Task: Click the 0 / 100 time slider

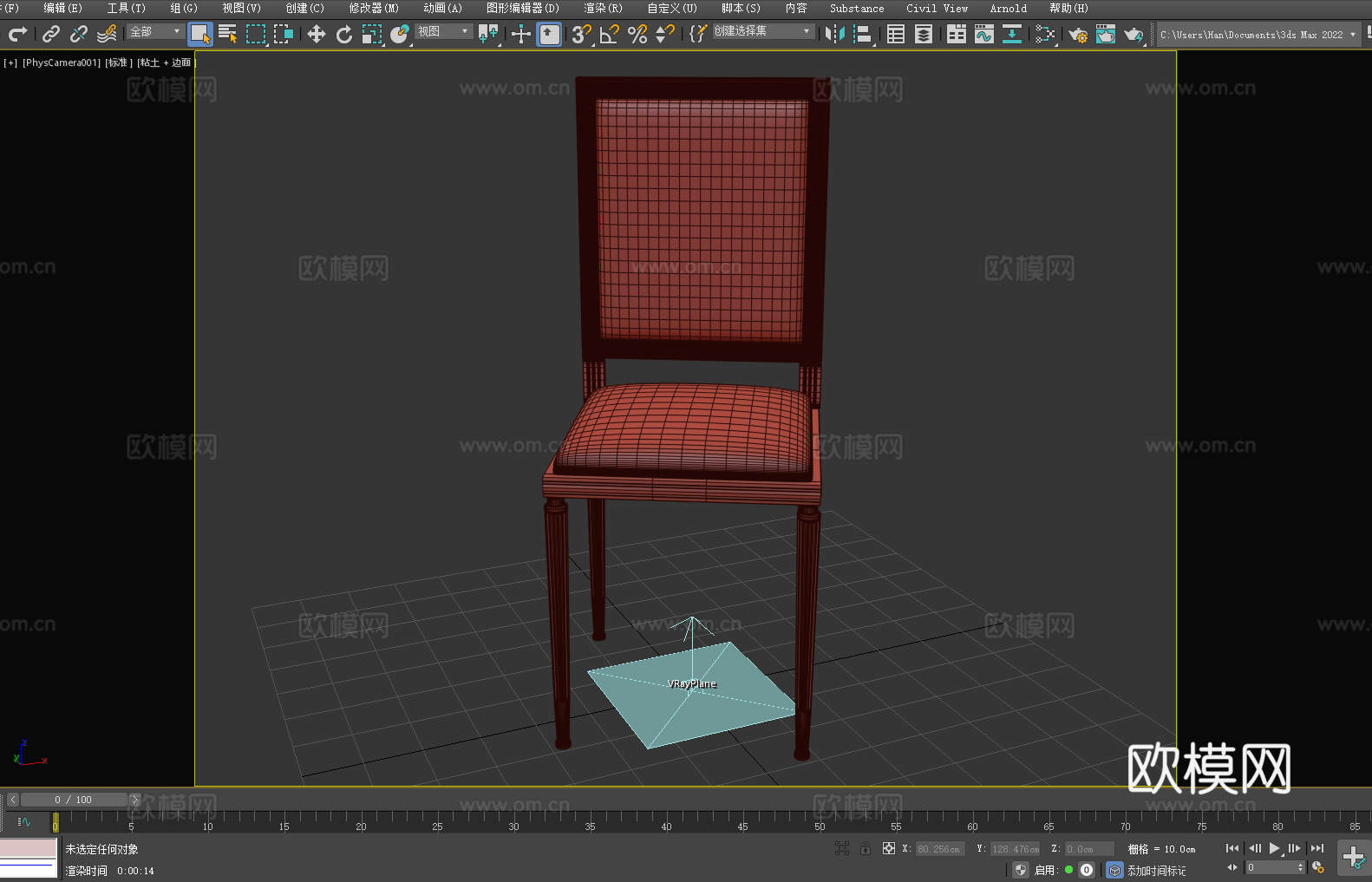Action: pos(74,800)
